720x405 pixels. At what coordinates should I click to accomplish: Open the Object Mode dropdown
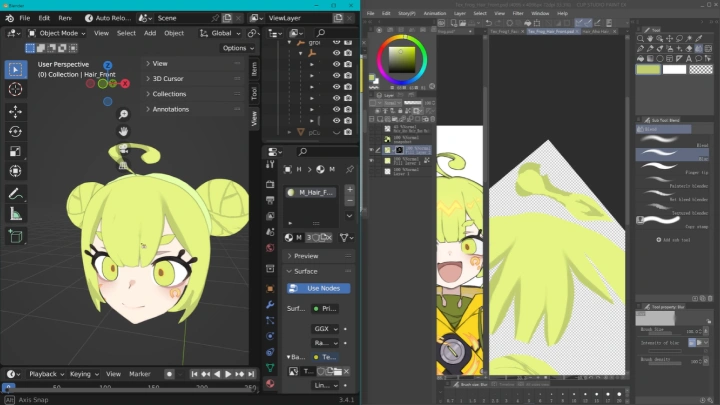tap(56, 33)
